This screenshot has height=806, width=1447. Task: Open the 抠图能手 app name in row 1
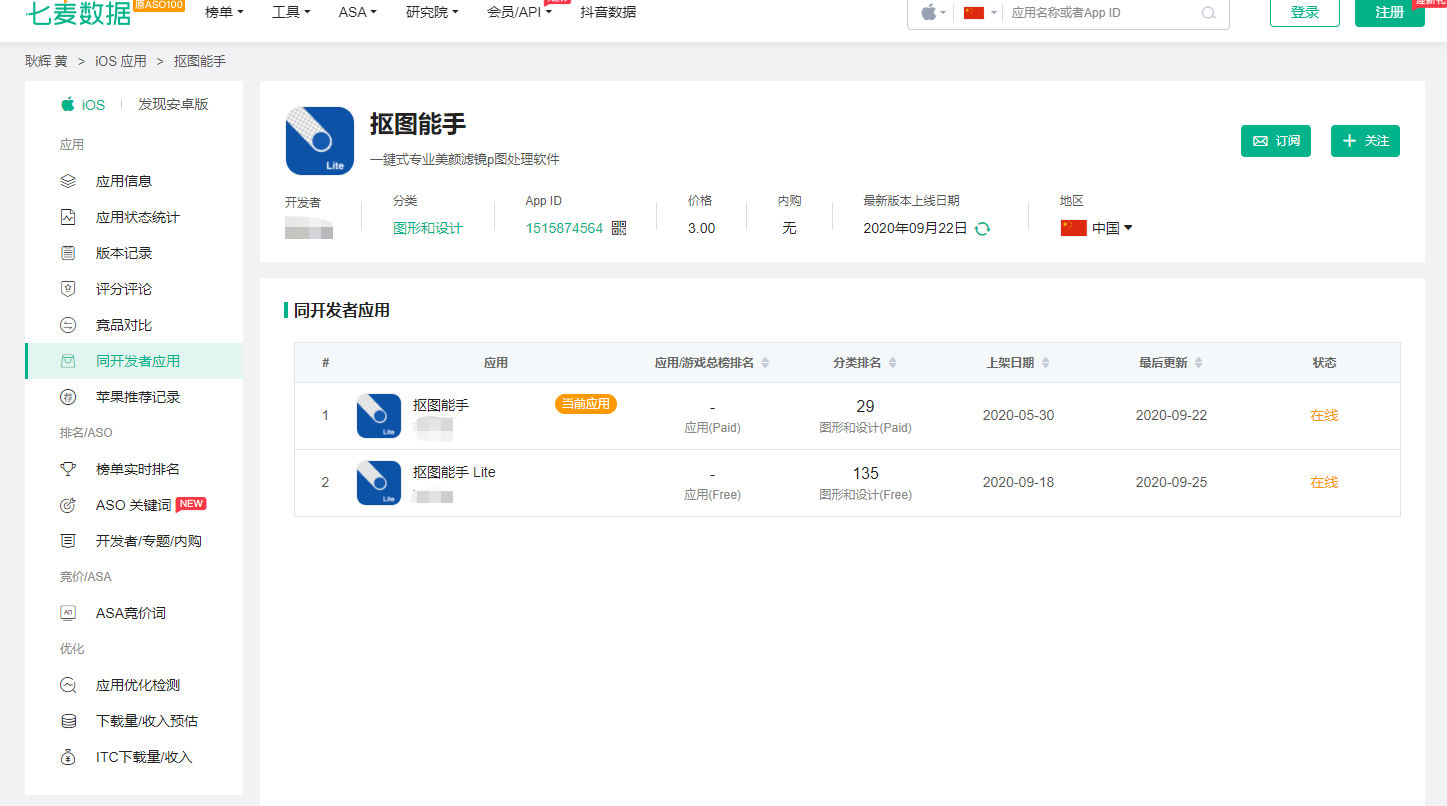pyautogui.click(x=441, y=405)
